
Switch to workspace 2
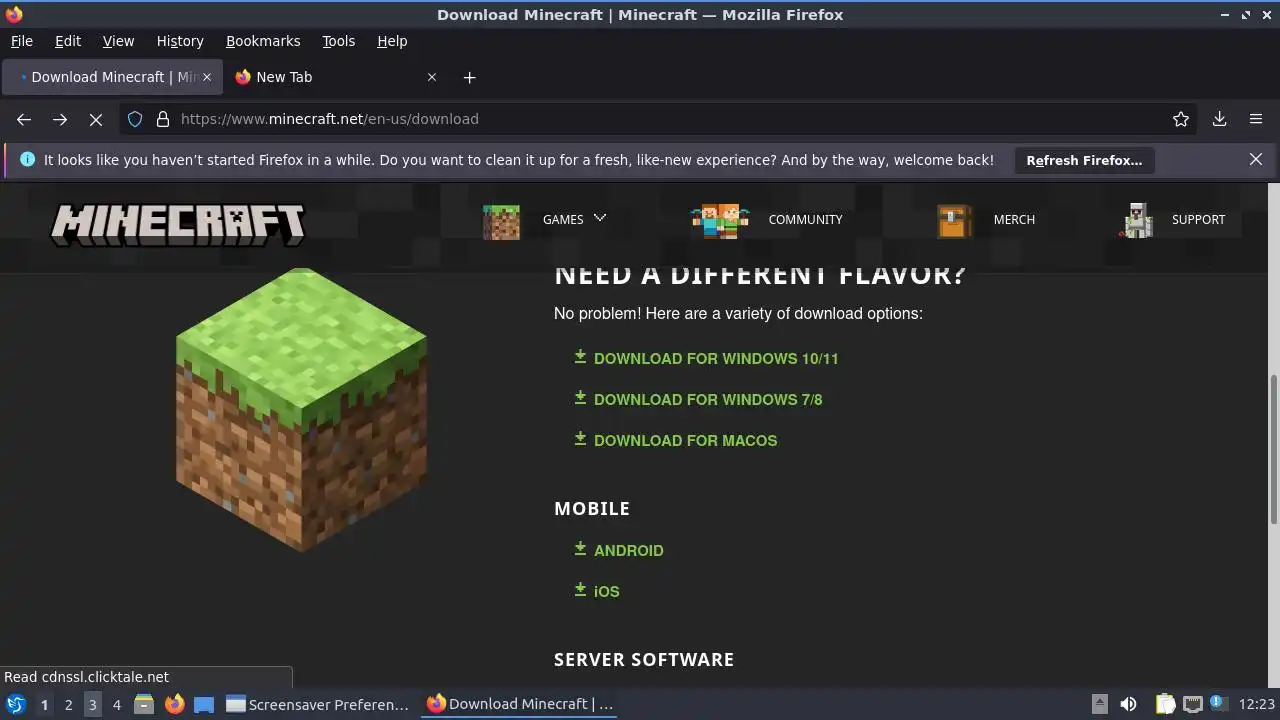(x=68, y=705)
